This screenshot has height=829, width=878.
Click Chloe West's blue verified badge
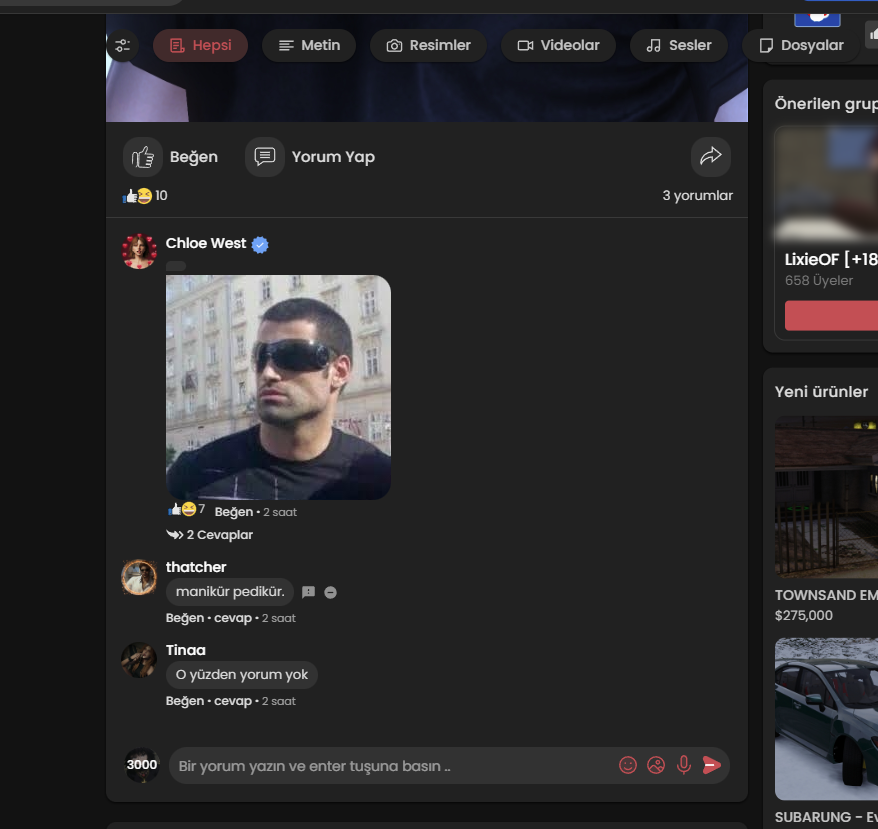tap(260, 245)
